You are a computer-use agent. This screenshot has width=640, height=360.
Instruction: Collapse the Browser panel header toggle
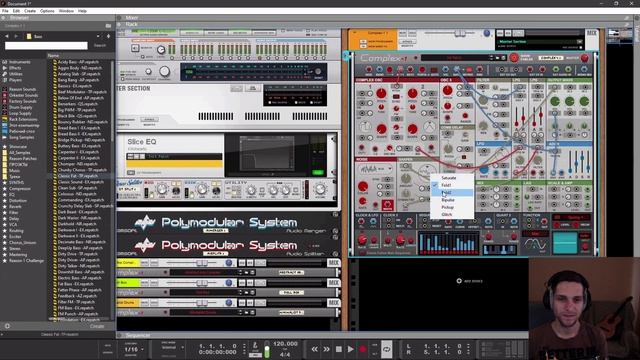coord(3,18)
